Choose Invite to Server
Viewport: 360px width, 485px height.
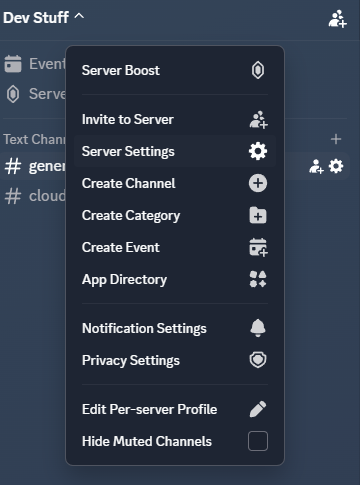click(x=175, y=119)
